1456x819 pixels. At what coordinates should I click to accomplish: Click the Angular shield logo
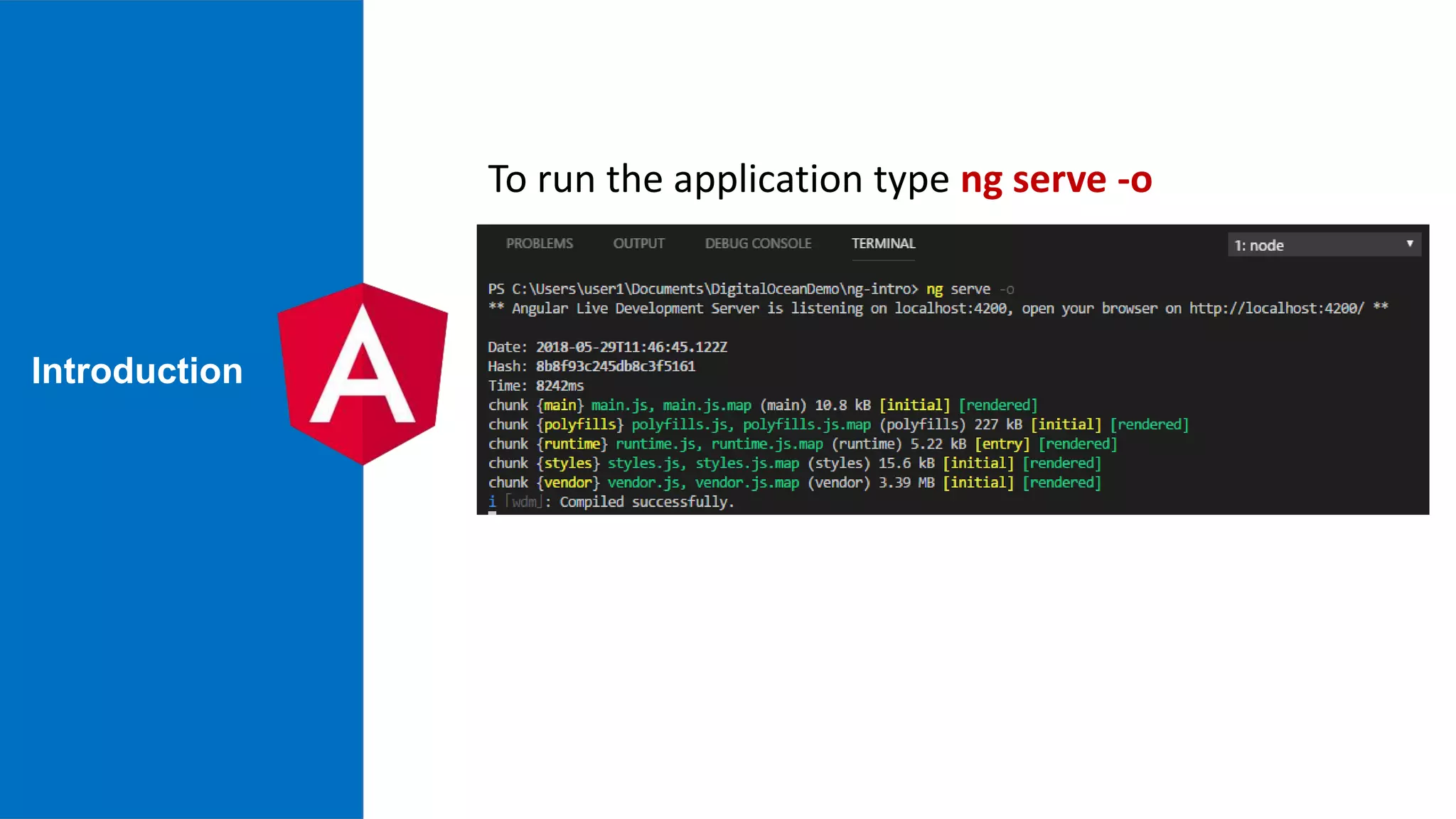363,373
